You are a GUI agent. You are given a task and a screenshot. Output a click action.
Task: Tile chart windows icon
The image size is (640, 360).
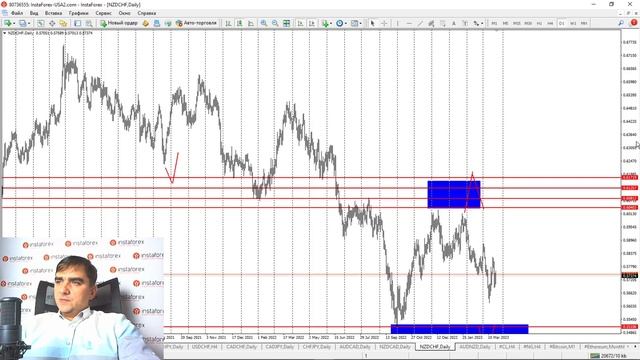pos(287,23)
